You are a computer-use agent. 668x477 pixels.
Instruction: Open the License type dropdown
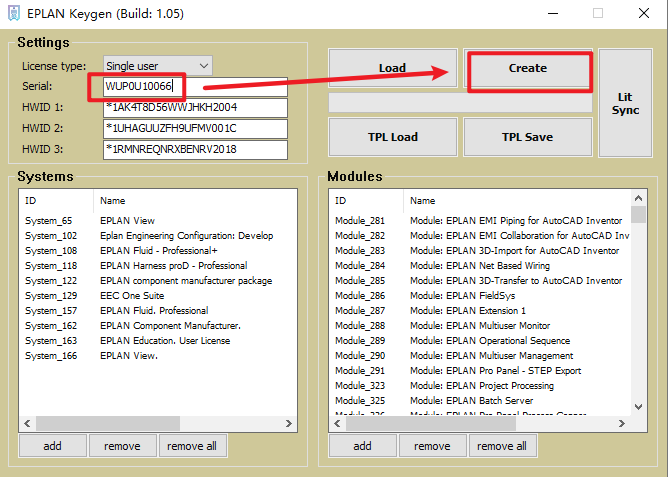[157, 66]
